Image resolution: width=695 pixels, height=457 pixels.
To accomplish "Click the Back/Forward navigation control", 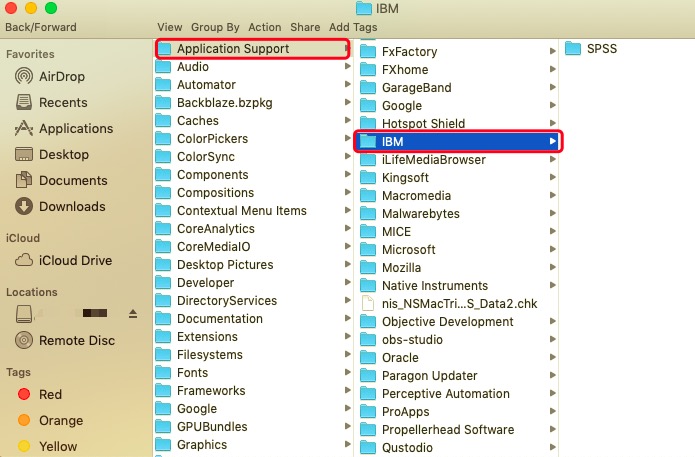I will click(41, 27).
